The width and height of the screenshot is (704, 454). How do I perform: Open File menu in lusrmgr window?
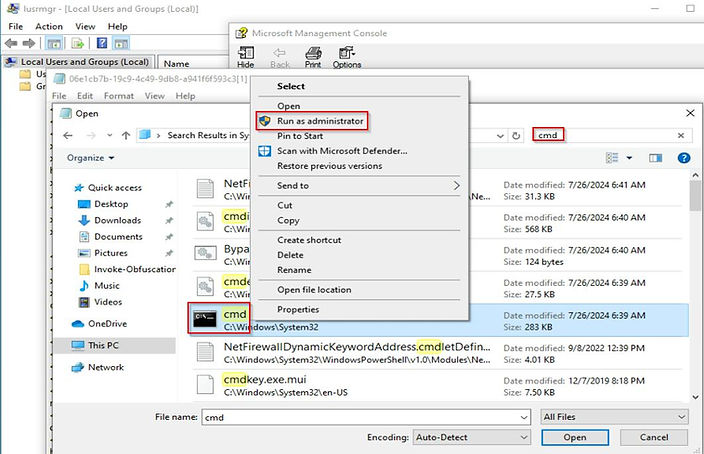(15, 26)
